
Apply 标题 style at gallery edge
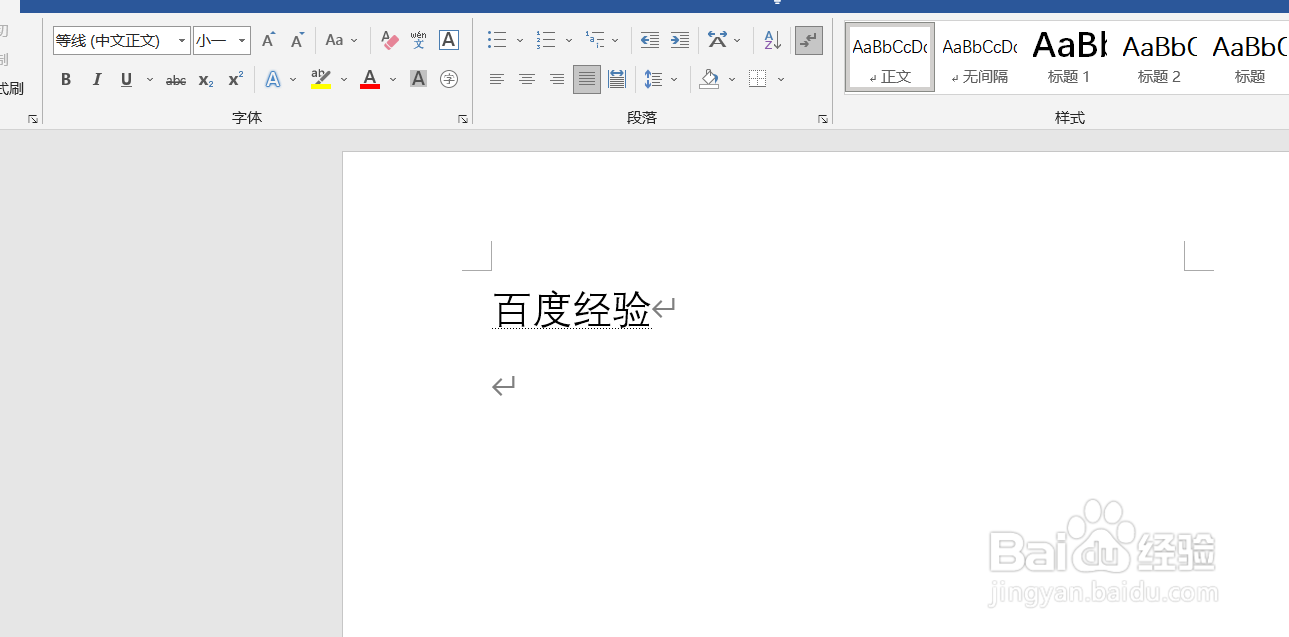tap(1249, 58)
